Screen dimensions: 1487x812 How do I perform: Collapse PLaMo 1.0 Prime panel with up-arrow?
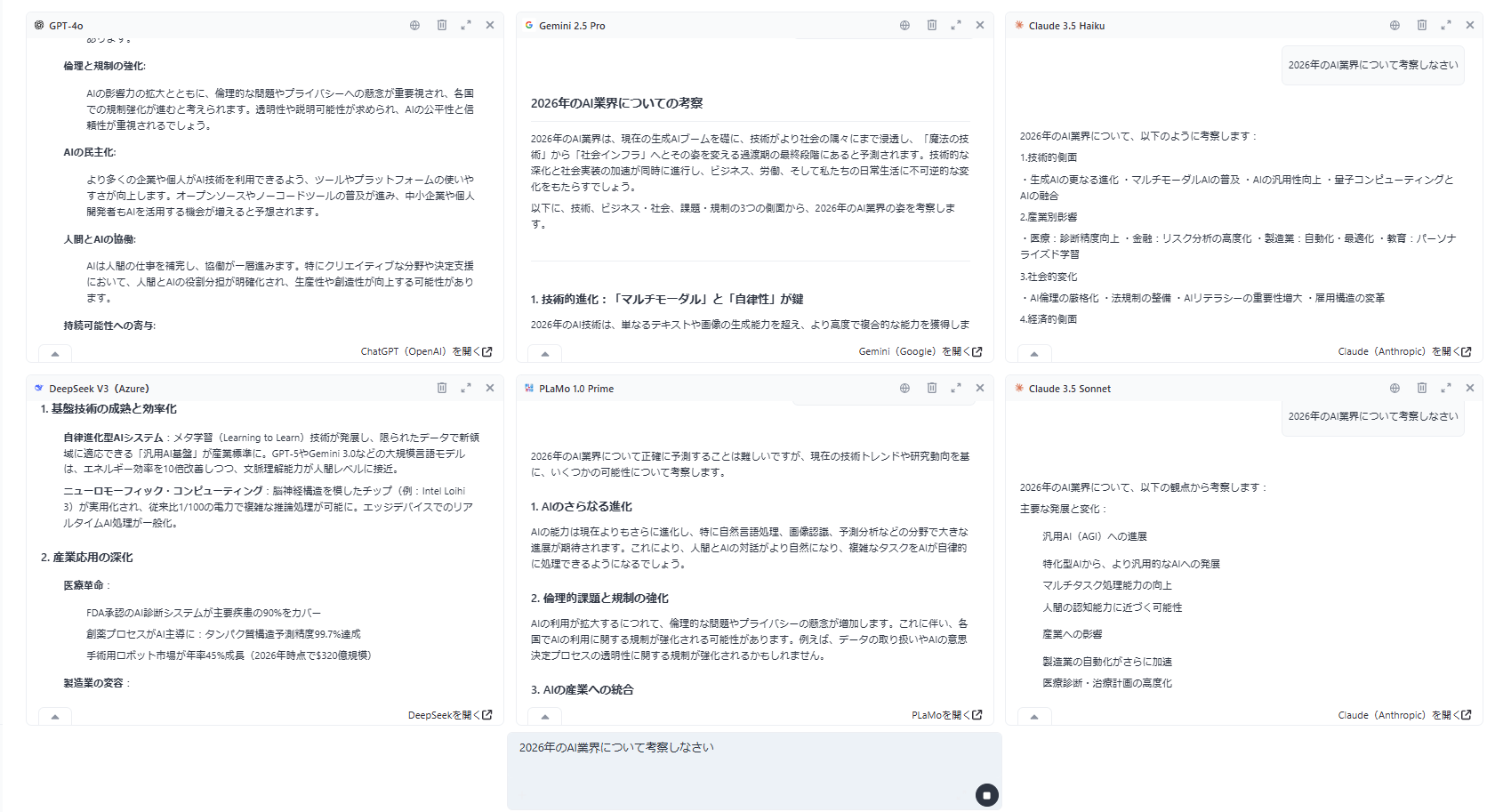(x=545, y=716)
